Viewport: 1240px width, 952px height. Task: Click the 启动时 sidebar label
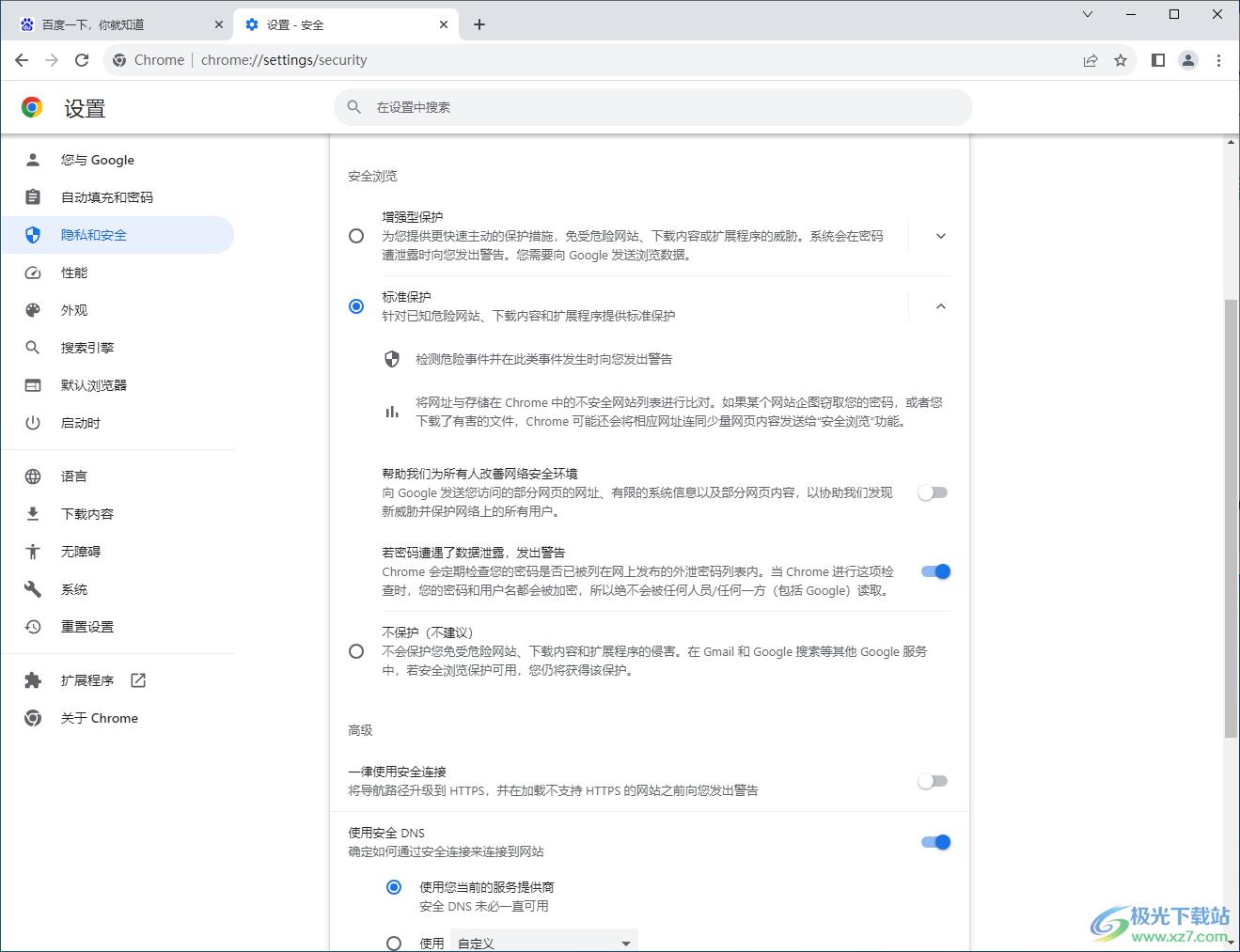point(81,423)
